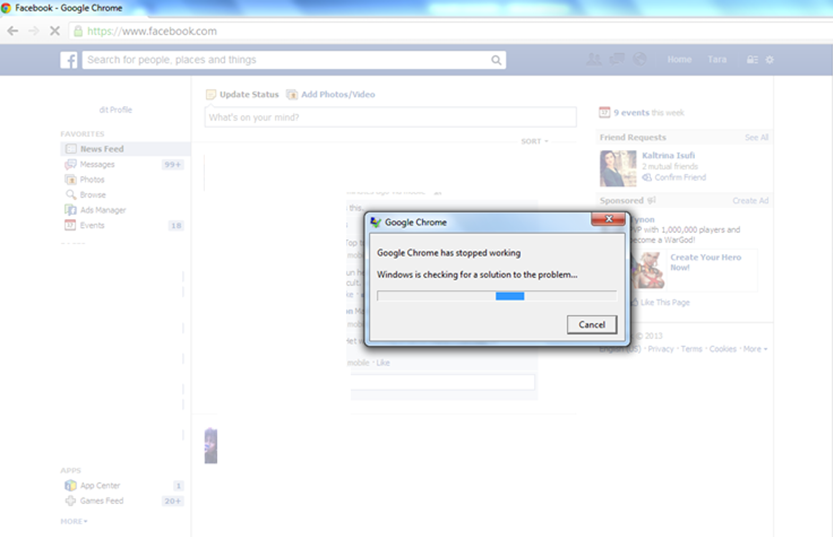This screenshot has height=537, width=833.
Task: Open Kaltrina Isufi profile name
Action: click(x=668, y=156)
